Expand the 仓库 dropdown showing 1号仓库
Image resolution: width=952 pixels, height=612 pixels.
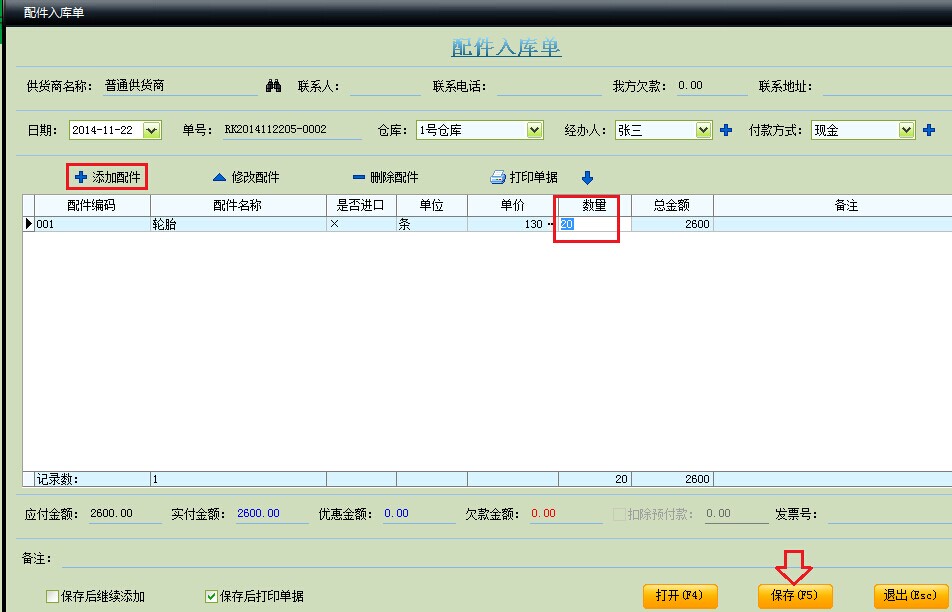pos(534,130)
